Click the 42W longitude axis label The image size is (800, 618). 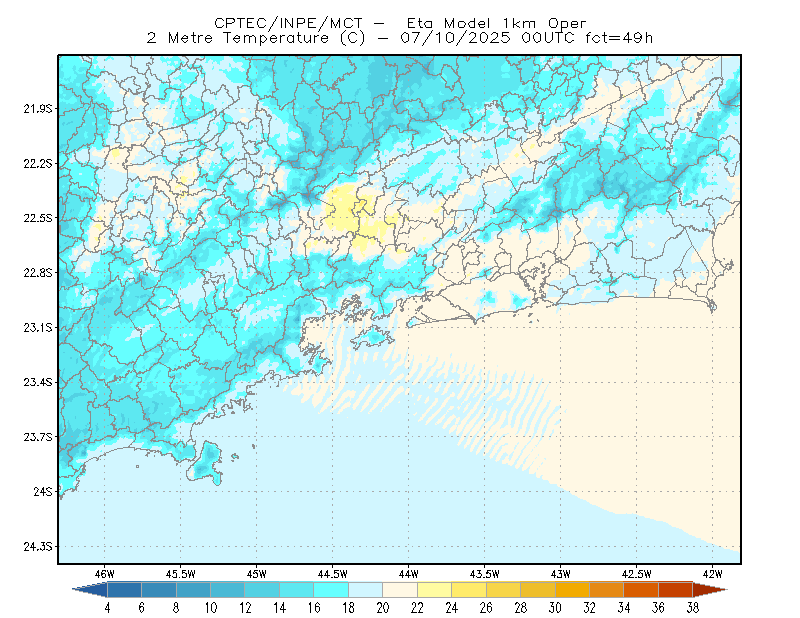[x=713, y=574]
